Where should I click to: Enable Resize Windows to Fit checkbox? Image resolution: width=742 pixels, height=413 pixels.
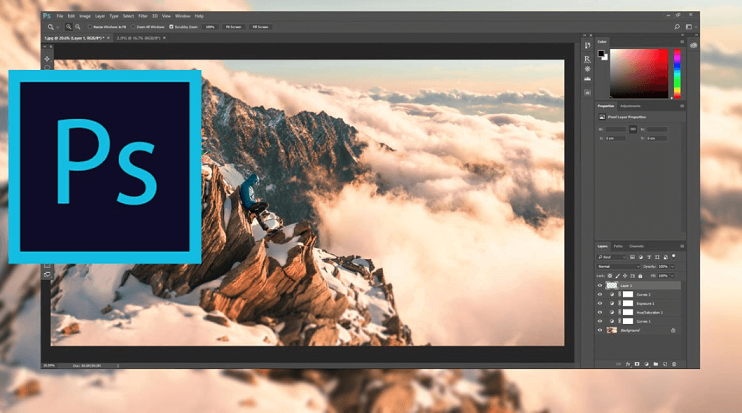click(89, 27)
